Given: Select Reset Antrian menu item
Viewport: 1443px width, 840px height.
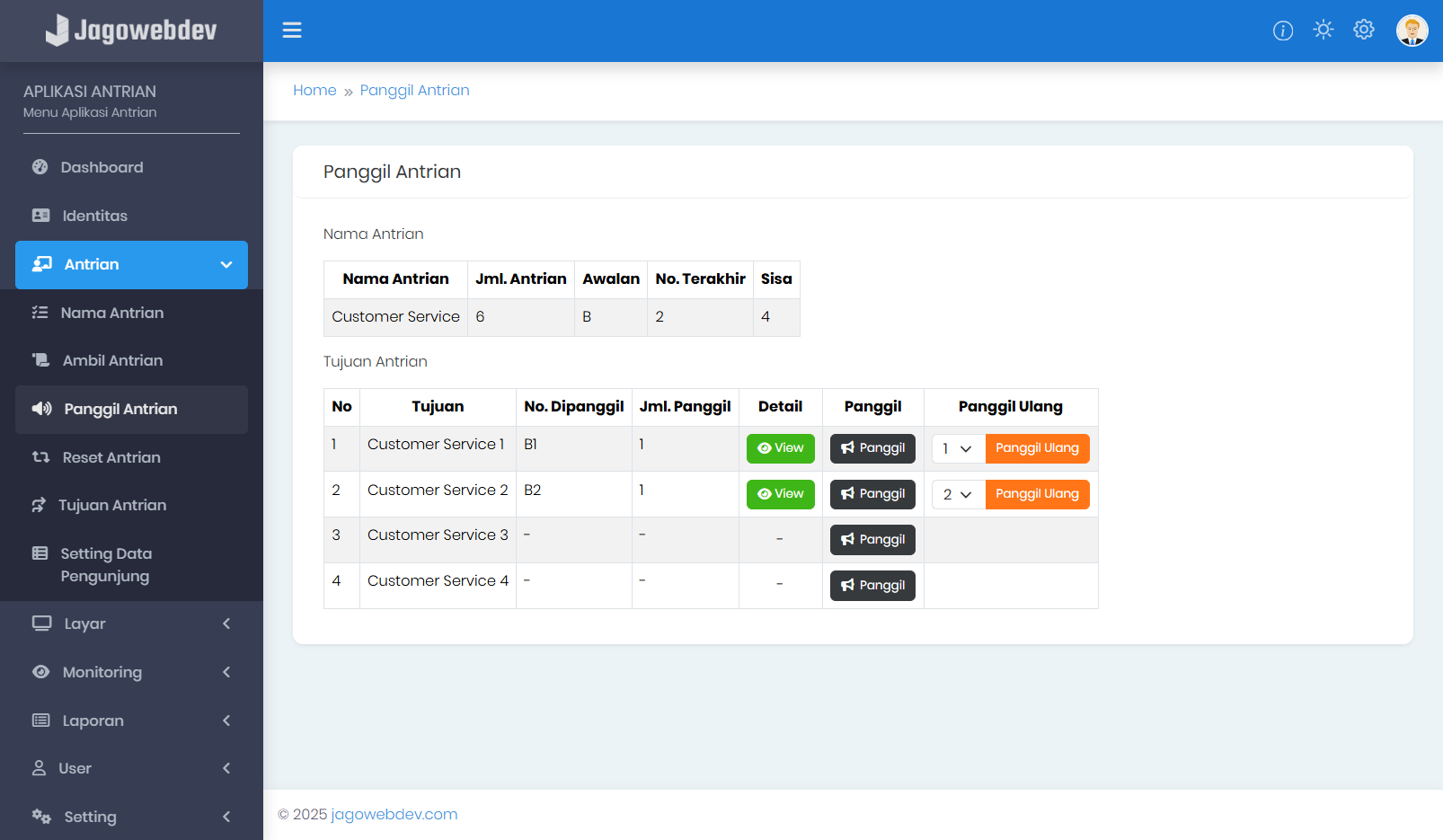Looking at the screenshot, I should (x=131, y=457).
